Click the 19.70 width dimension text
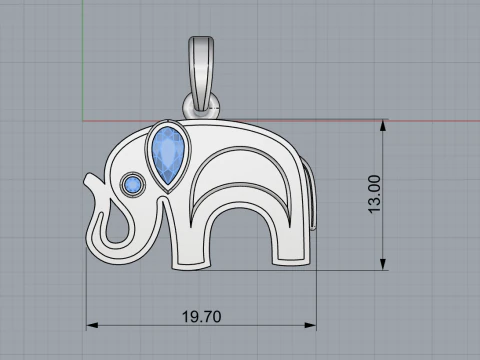Screen dimensions: 480x360 (x=202, y=317)
